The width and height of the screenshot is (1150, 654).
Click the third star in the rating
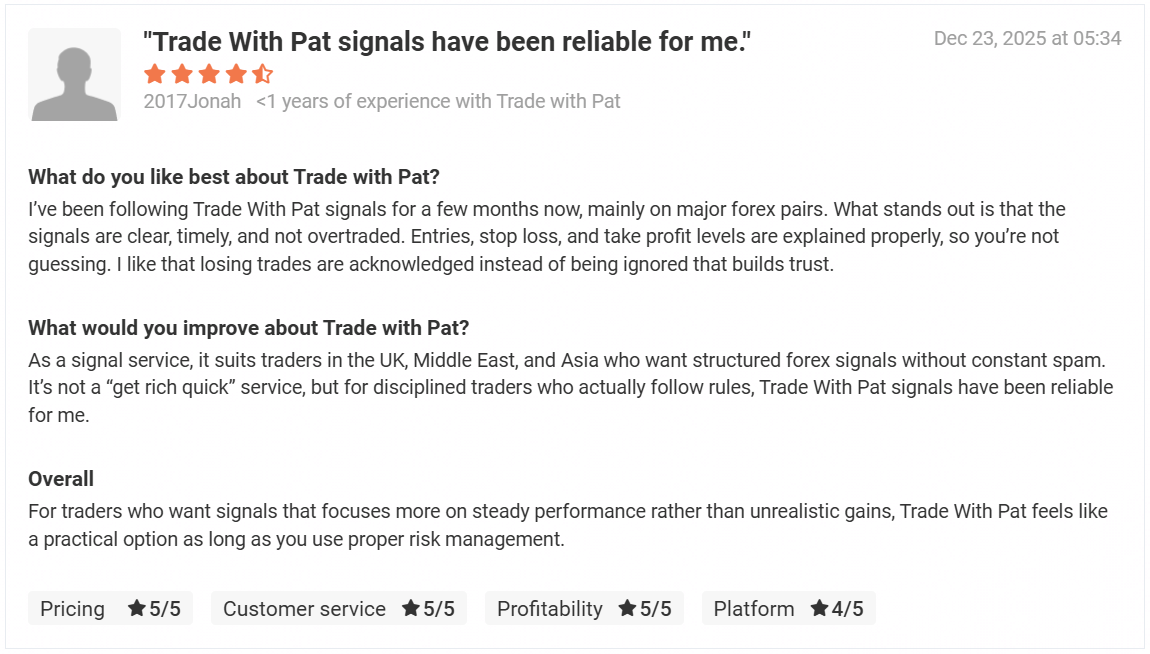(208, 74)
